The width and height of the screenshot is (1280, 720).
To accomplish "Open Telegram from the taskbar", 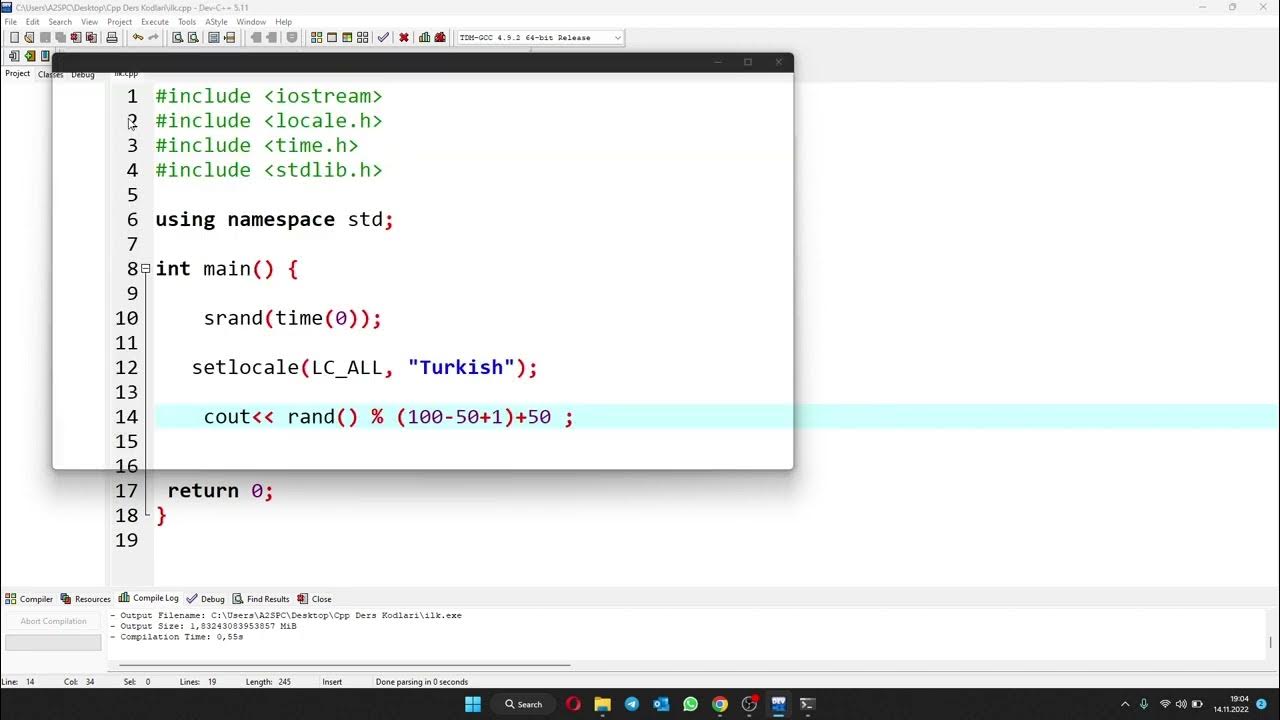I will point(632,704).
